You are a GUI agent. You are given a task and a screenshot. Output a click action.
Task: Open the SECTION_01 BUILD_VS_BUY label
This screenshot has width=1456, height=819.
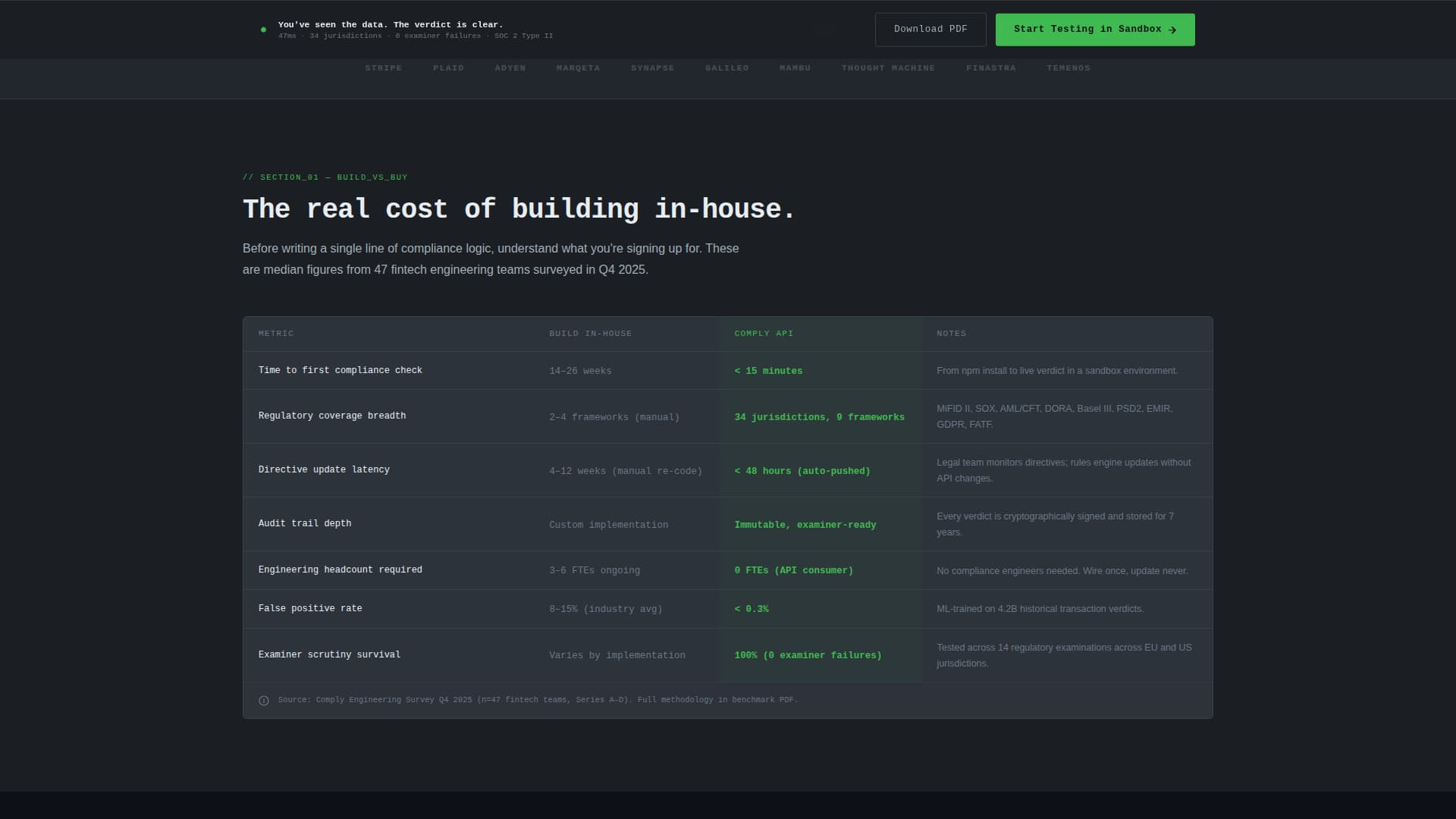tap(325, 177)
